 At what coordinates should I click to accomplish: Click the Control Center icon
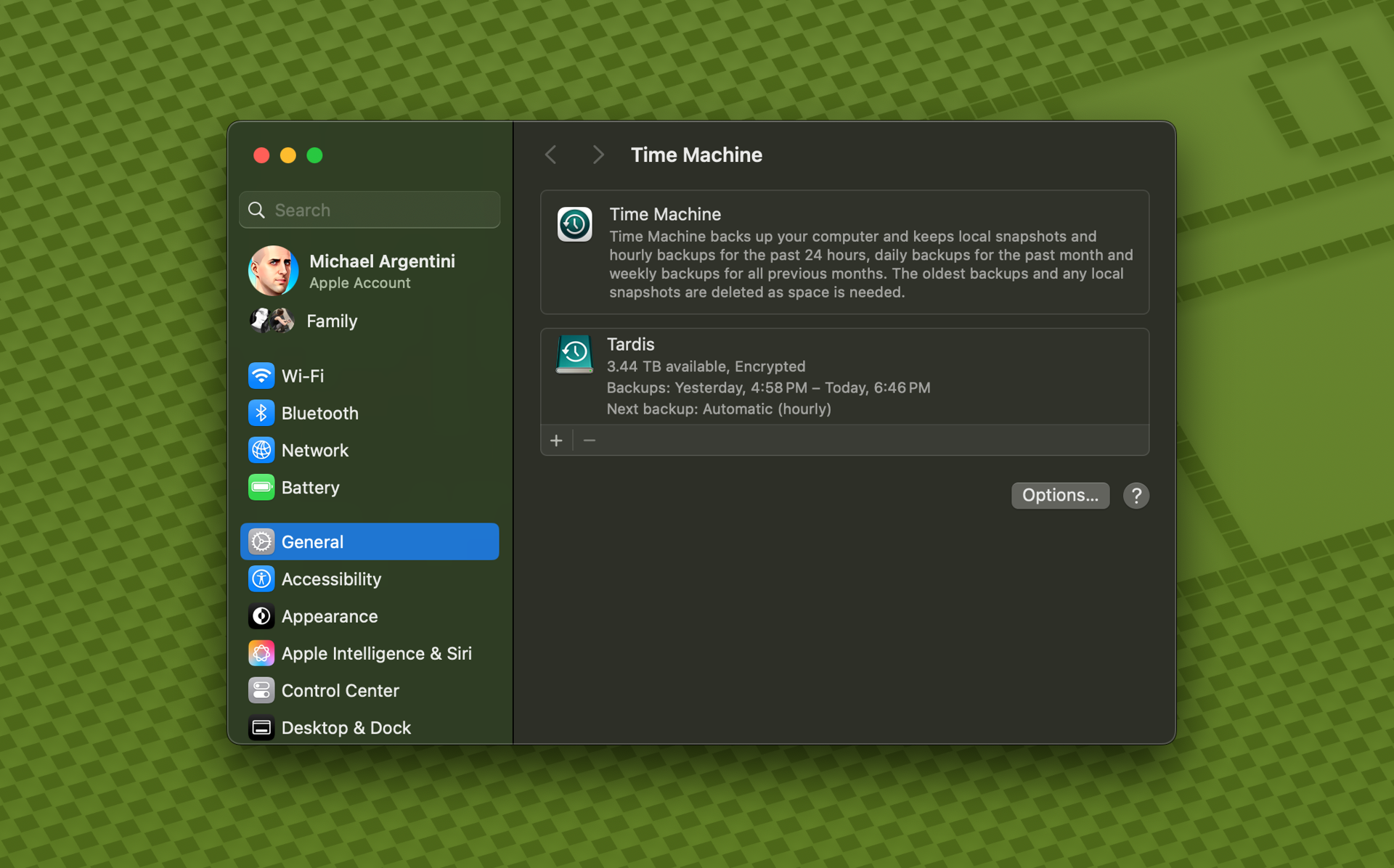tap(261, 690)
